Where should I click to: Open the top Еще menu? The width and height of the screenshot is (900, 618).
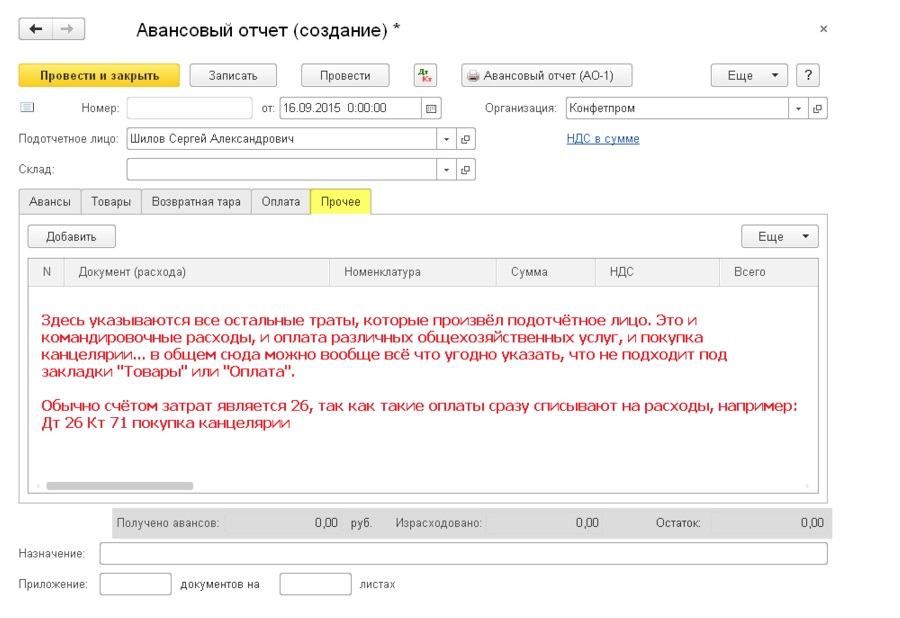(x=749, y=75)
